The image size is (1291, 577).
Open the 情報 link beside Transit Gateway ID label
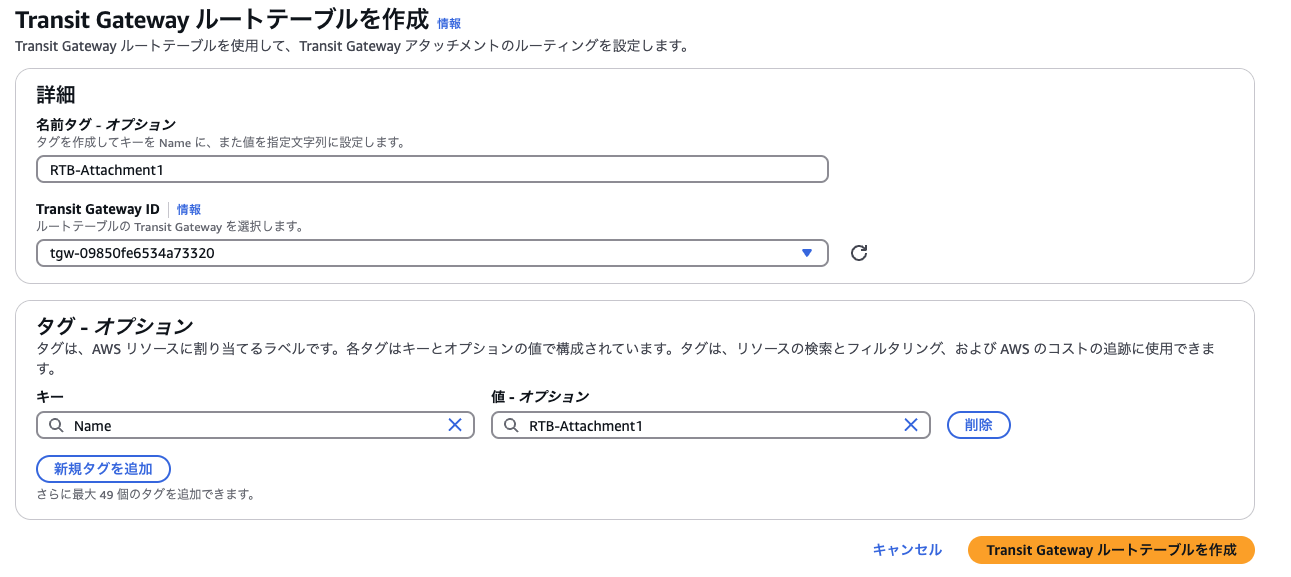[x=189, y=209]
